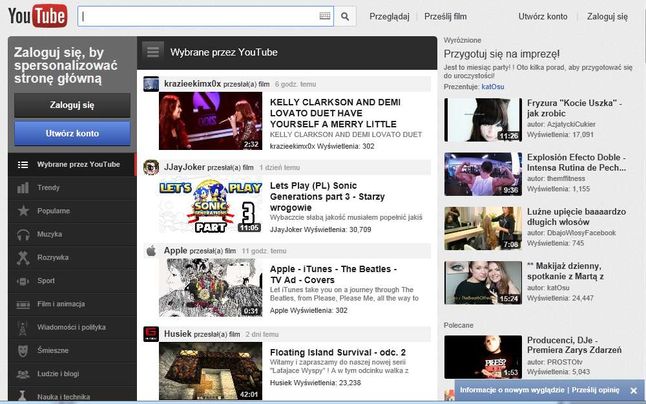Screen dimensions: 646x404
Task: Click JJayJoker channel avatar
Action: click(x=151, y=167)
